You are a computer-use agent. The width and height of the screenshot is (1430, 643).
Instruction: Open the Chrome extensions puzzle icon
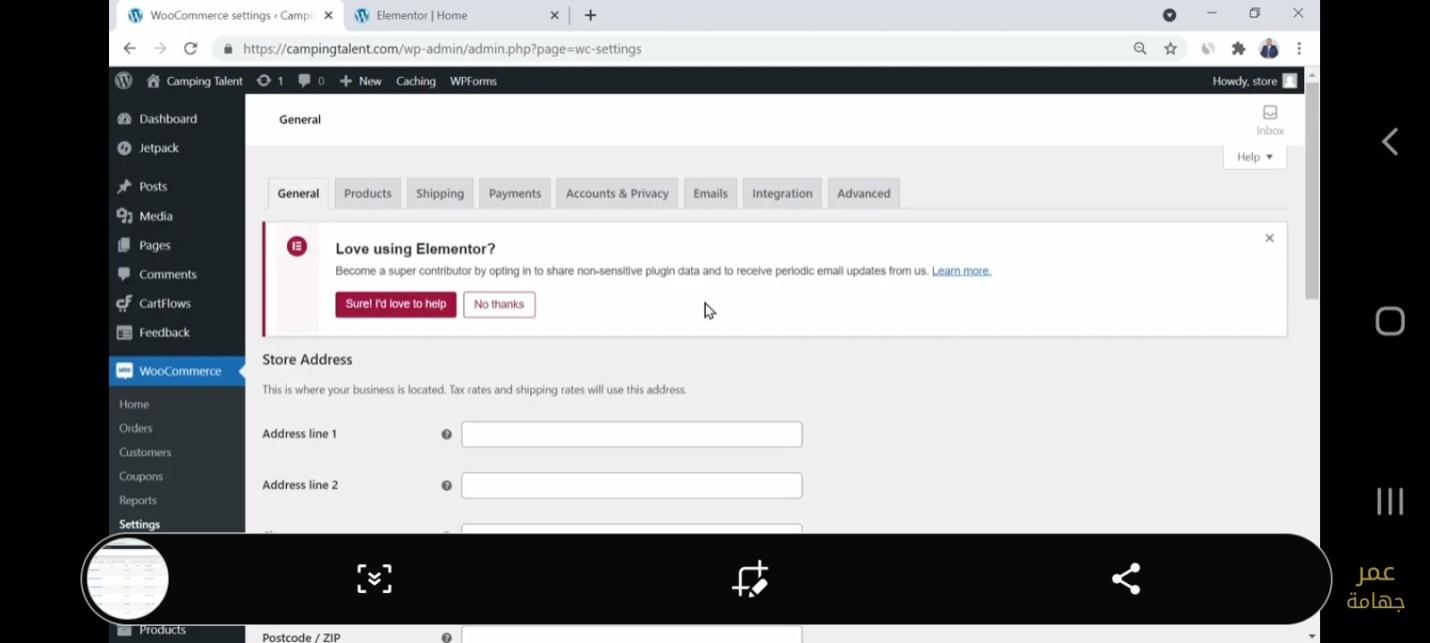1238,48
